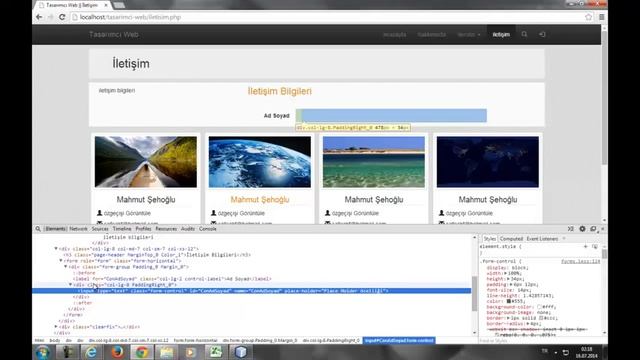This screenshot has width=640, height=360.
Task: Switch to the Timeline DevTools tab
Action: click(122, 229)
